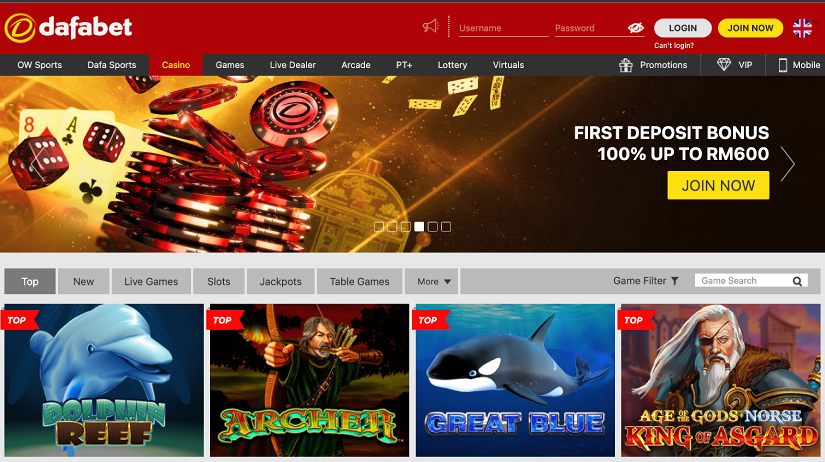This screenshot has height=462, width=825.
Task: Click the VIP diamond icon
Action: pos(724,65)
